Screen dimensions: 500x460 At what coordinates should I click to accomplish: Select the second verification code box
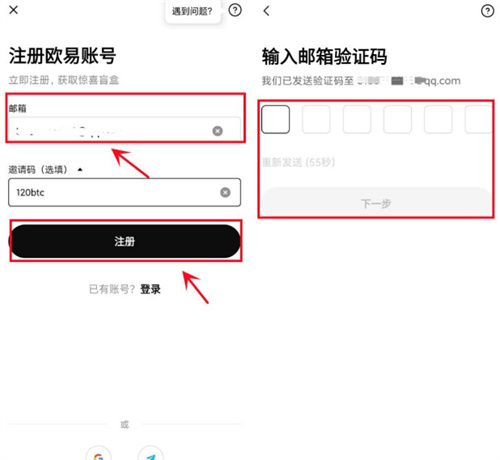(316, 119)
